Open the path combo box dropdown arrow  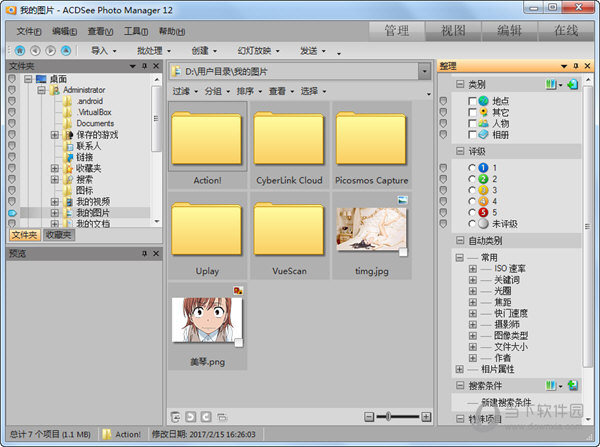click(424, 71)
